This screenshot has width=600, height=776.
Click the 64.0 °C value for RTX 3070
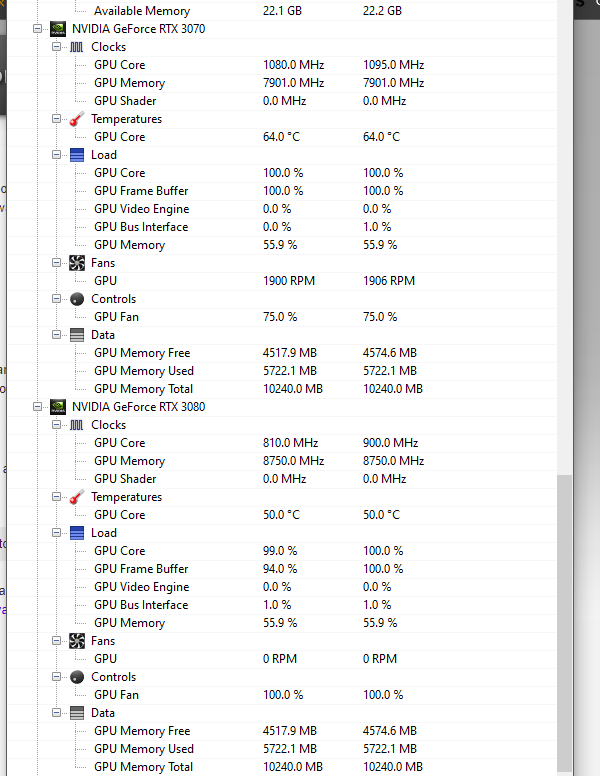tap(281, 137)
